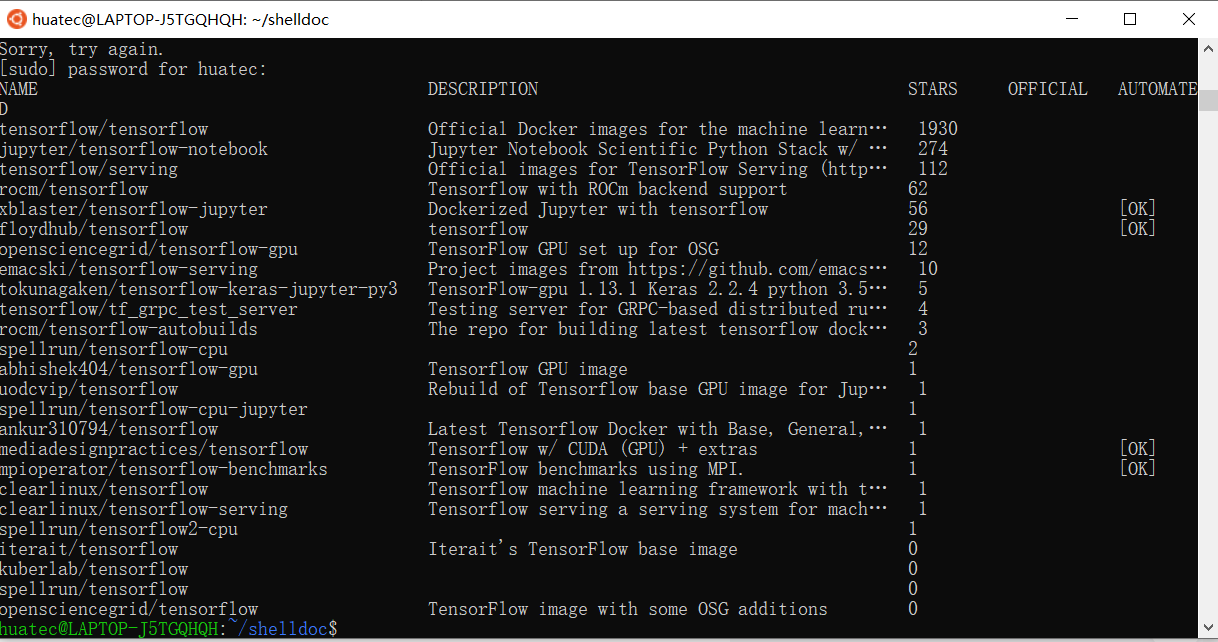Click the Maximize window icon
The height and width of the screenshot is (642, 1218).
[1130, 18]
